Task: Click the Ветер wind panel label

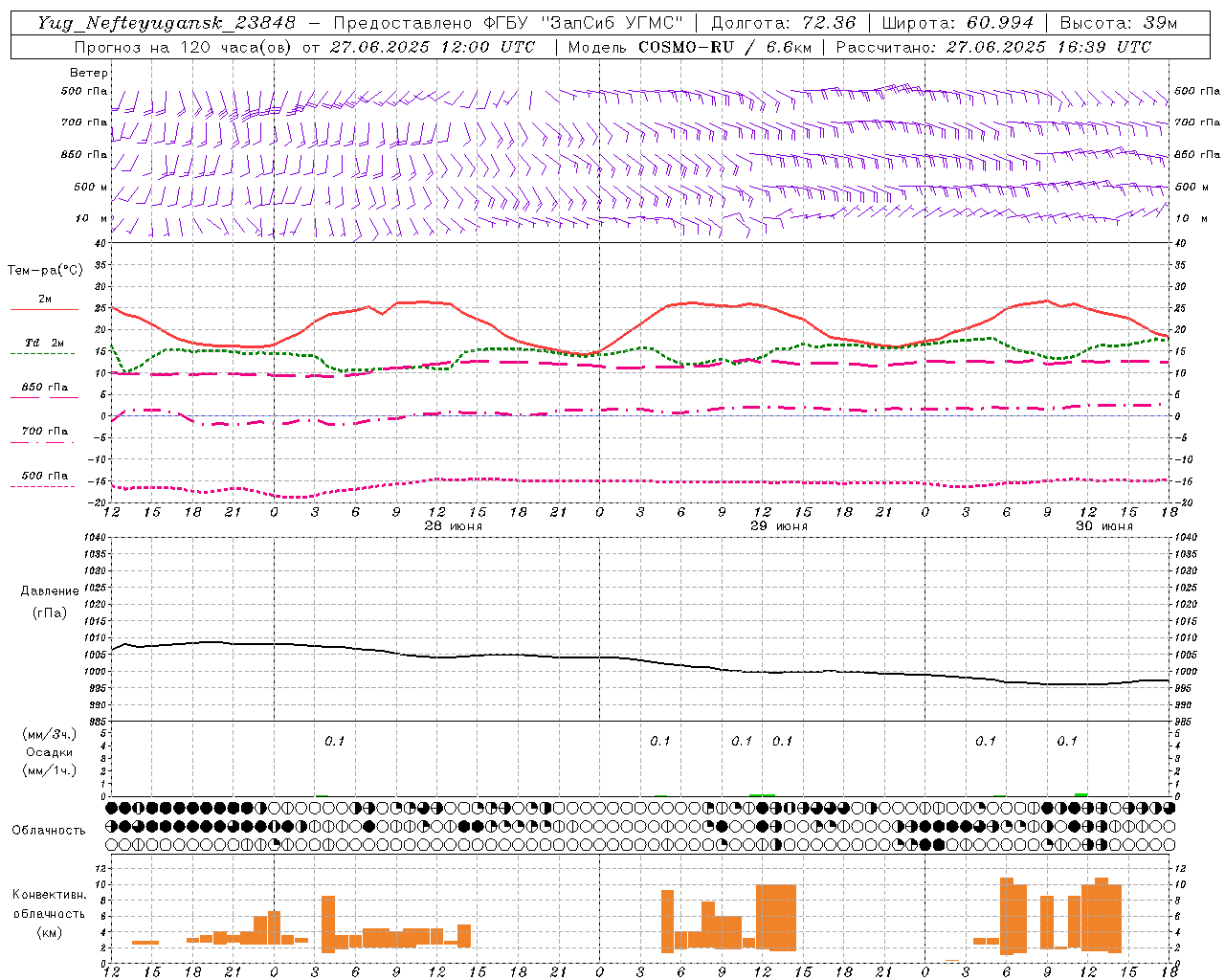Action: point(89,73)
